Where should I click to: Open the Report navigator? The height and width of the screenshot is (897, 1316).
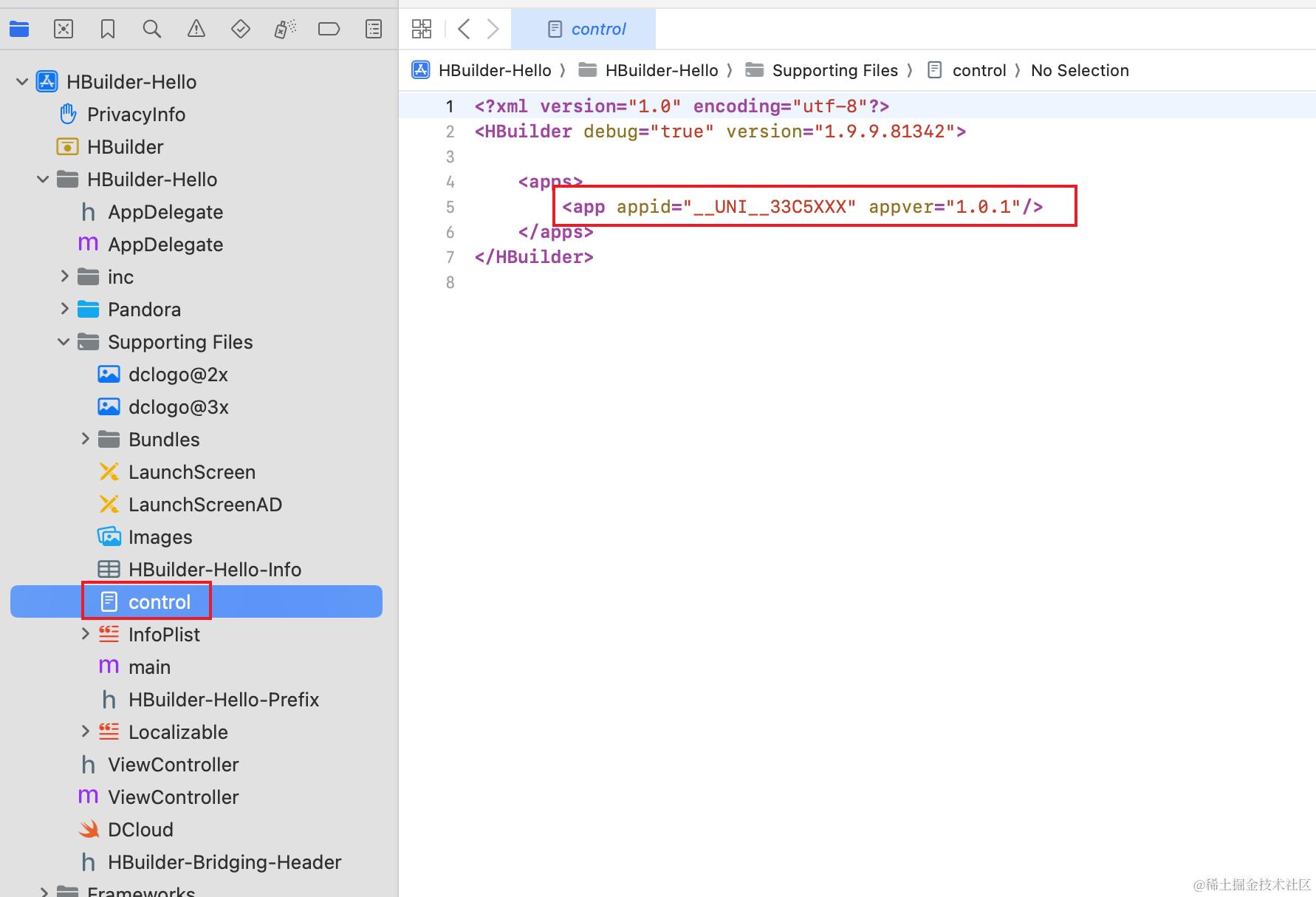click(x=374, y=29)
